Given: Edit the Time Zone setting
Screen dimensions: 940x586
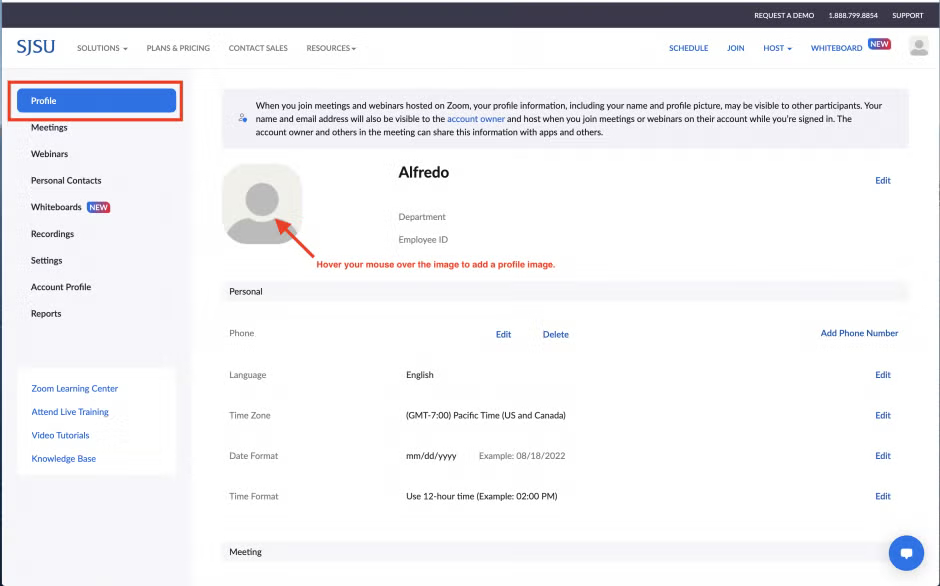Looking at the screenshot, I should [x=882, y=415].
